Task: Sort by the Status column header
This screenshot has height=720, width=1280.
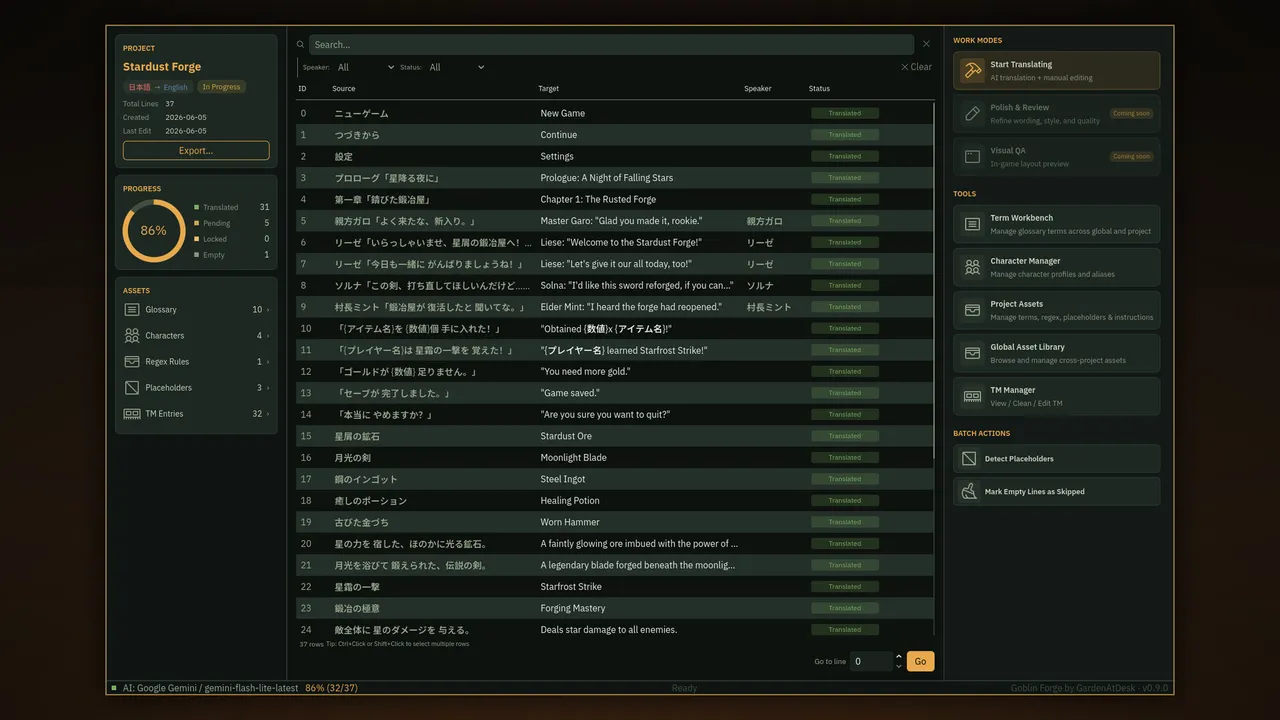Action: pos(819,89)
